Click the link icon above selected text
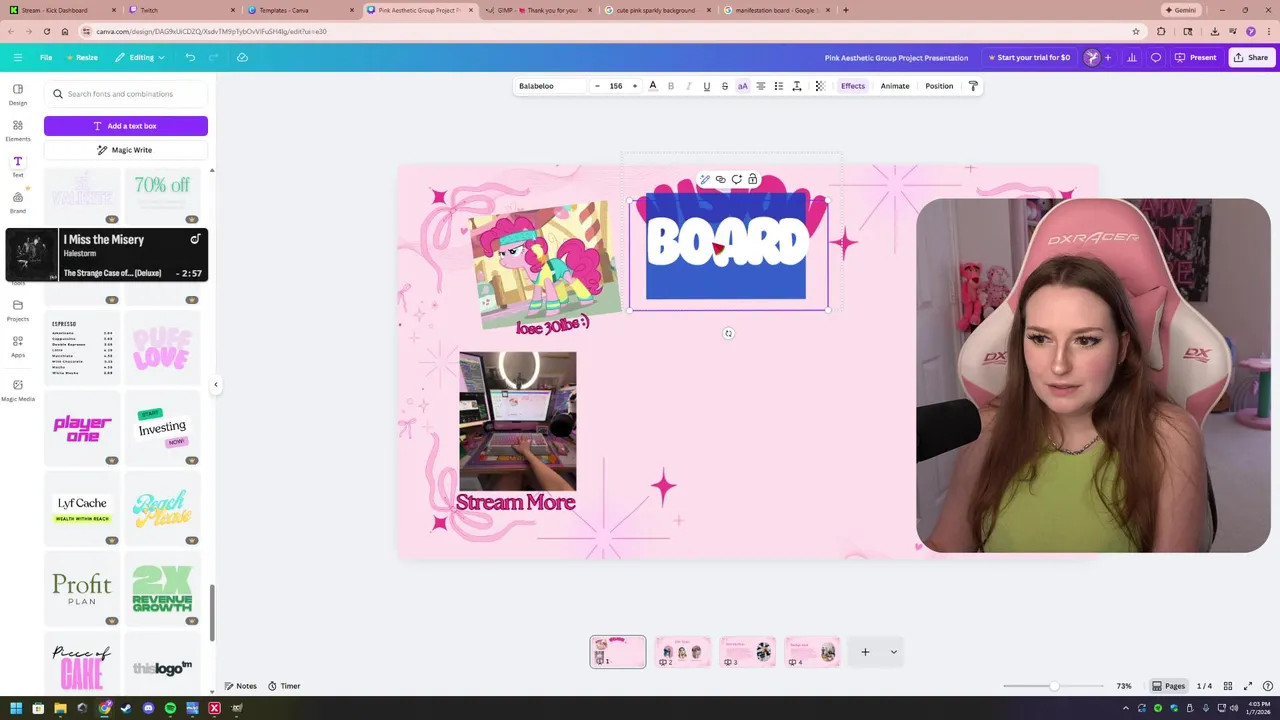Screen dimensions: 1280x720 (720, 180)
